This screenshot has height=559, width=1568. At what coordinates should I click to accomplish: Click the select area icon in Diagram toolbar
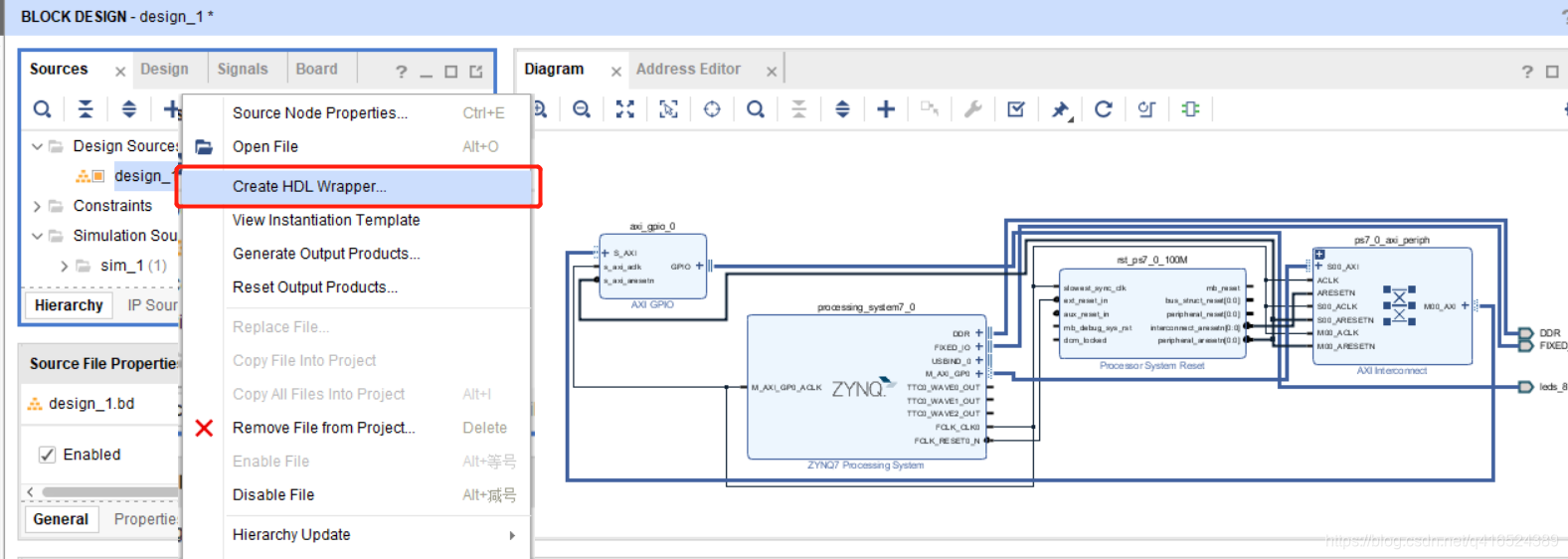coord(669,109)
